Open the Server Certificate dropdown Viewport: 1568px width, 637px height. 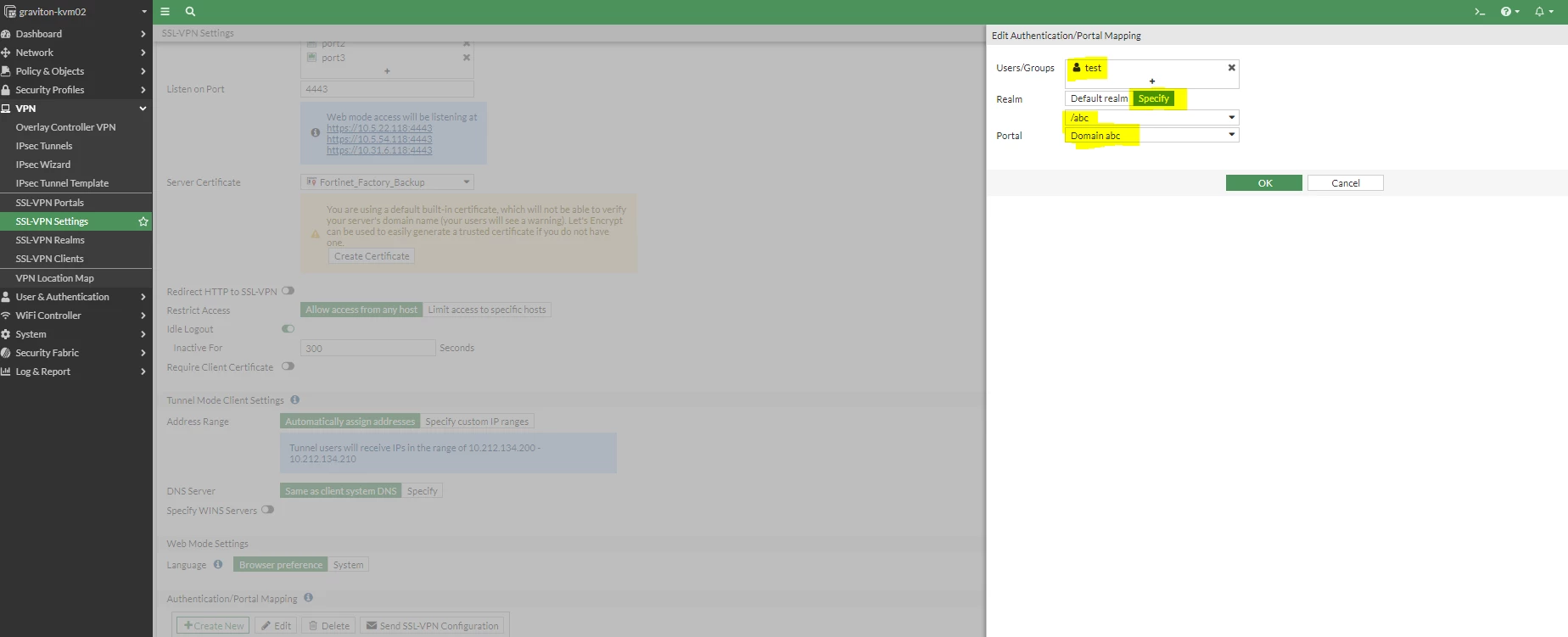click(x=387, y=182)
